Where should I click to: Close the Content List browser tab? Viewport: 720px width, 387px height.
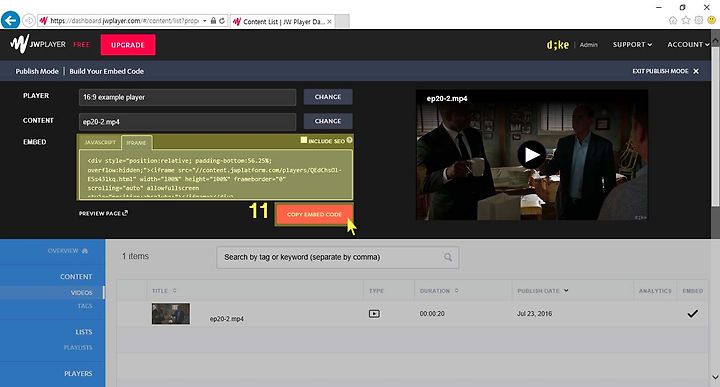coord(329,21)
